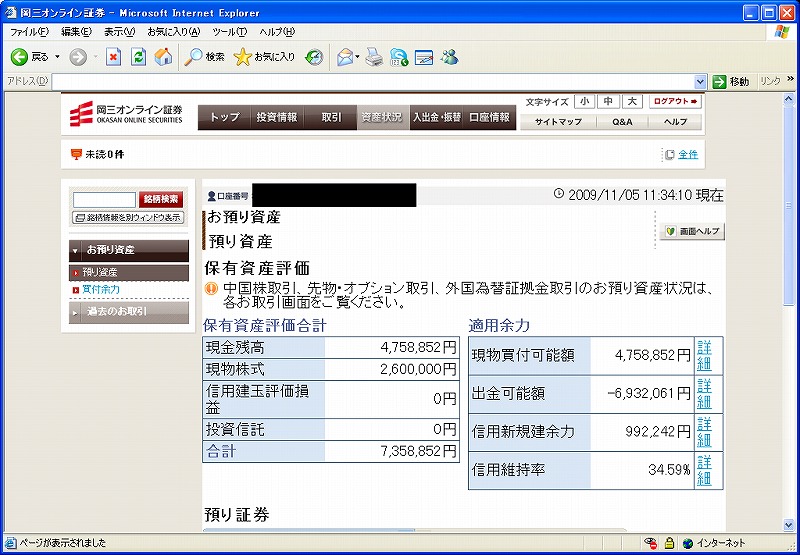The image size is (800, 555).
Task: Open the address bar dropdown arrow
Action: 701,81
